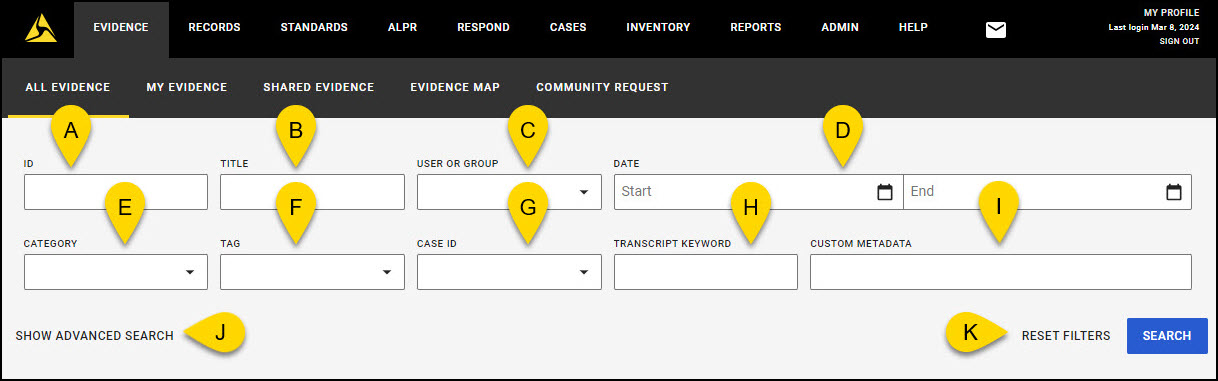Viewport: 1218px width, 381px height.
Task: Expand the Case ID dropdown
Action: (584, 272)
